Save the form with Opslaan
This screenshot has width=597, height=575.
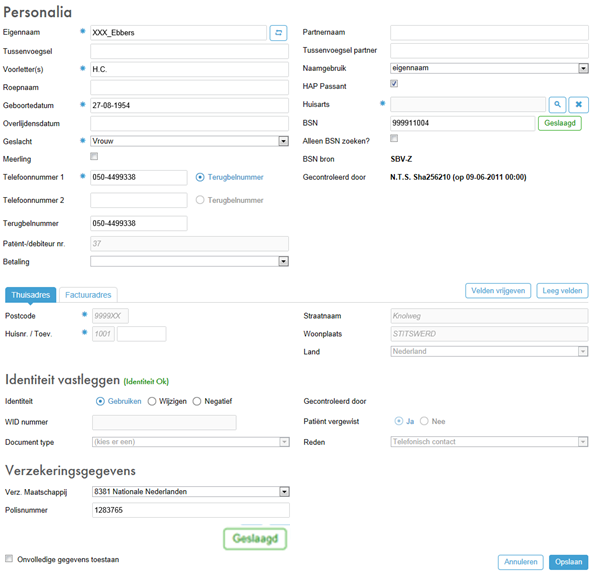click(568, 562)
